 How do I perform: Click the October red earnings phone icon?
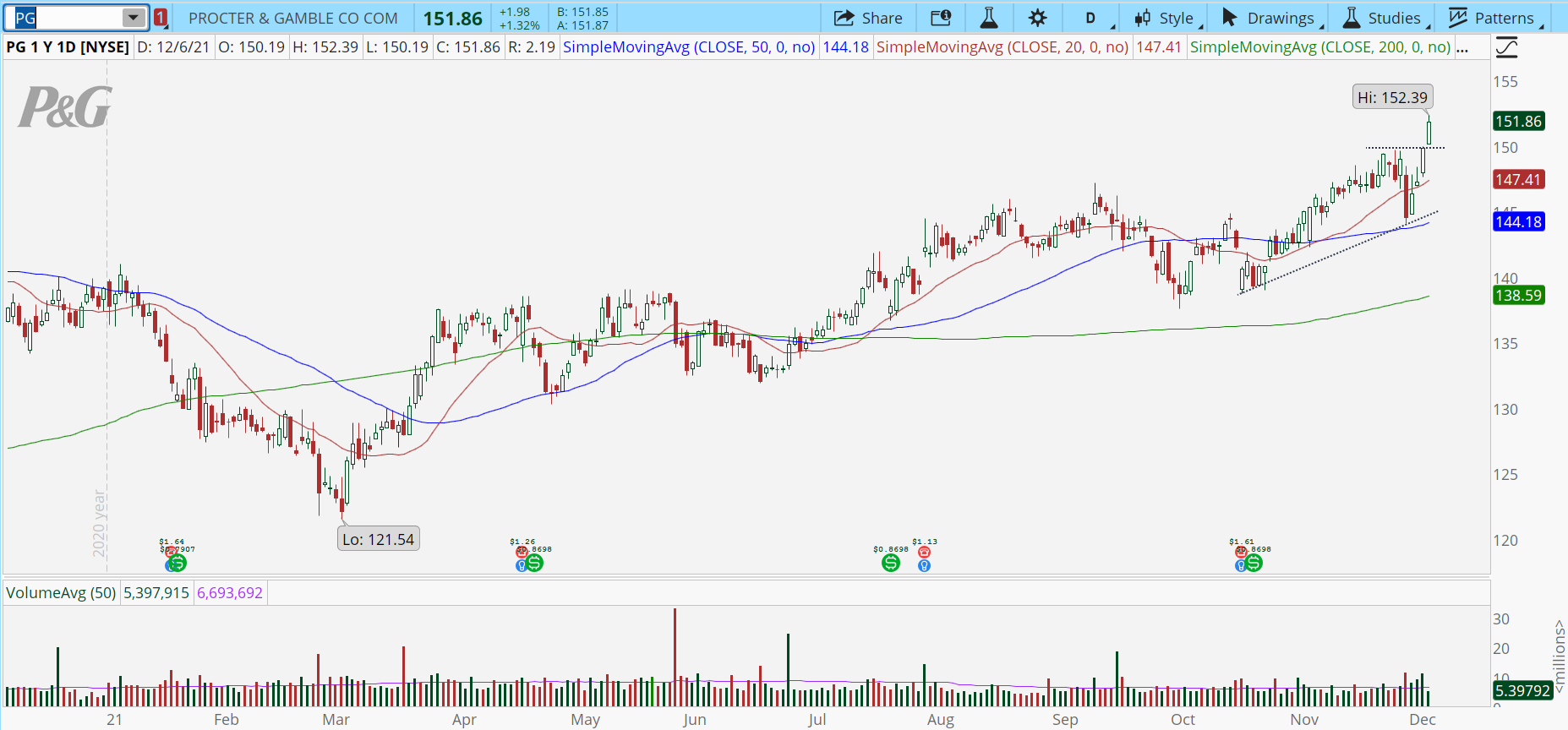click(1242, 552)
